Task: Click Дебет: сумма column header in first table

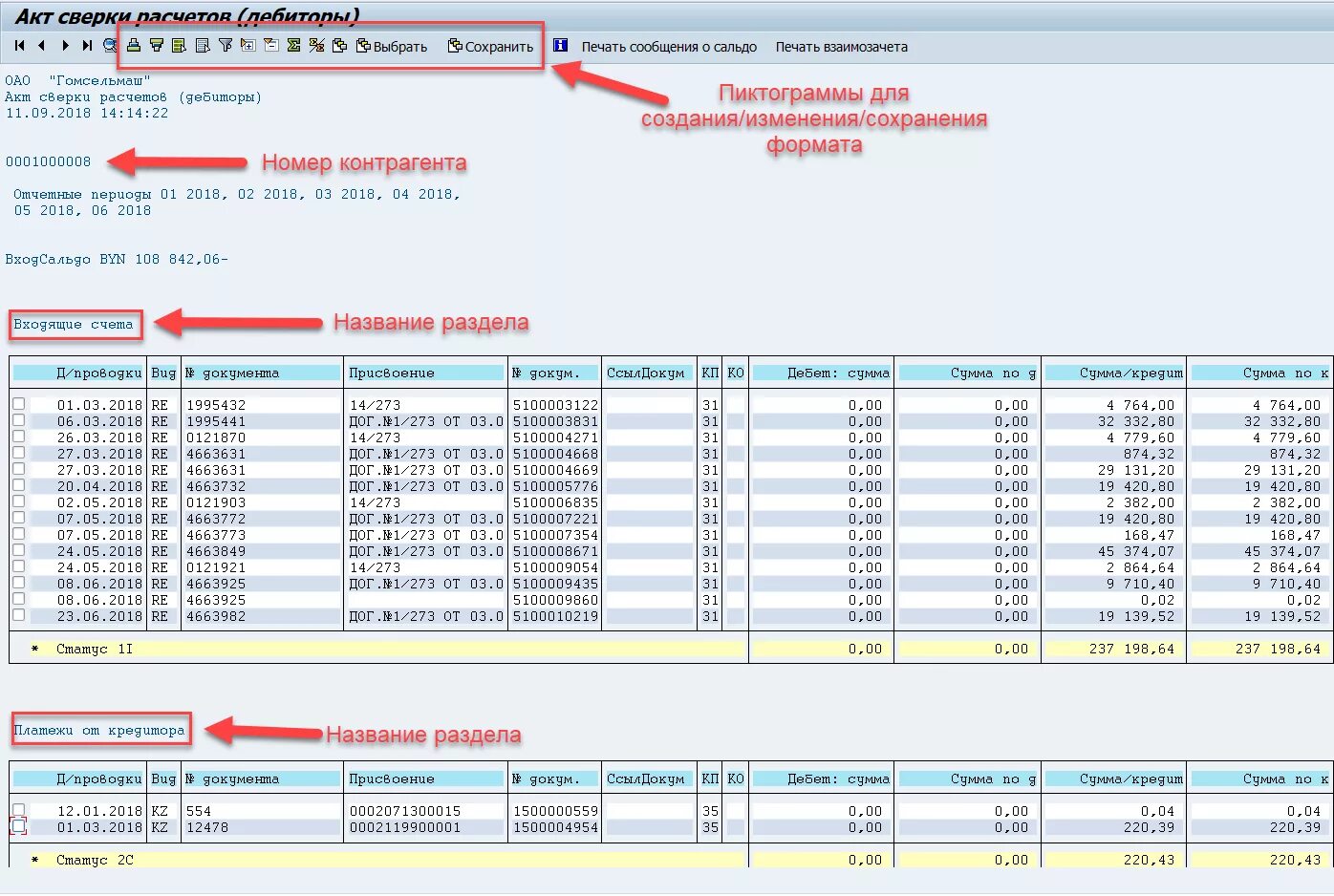Action: tap(822, 373)
